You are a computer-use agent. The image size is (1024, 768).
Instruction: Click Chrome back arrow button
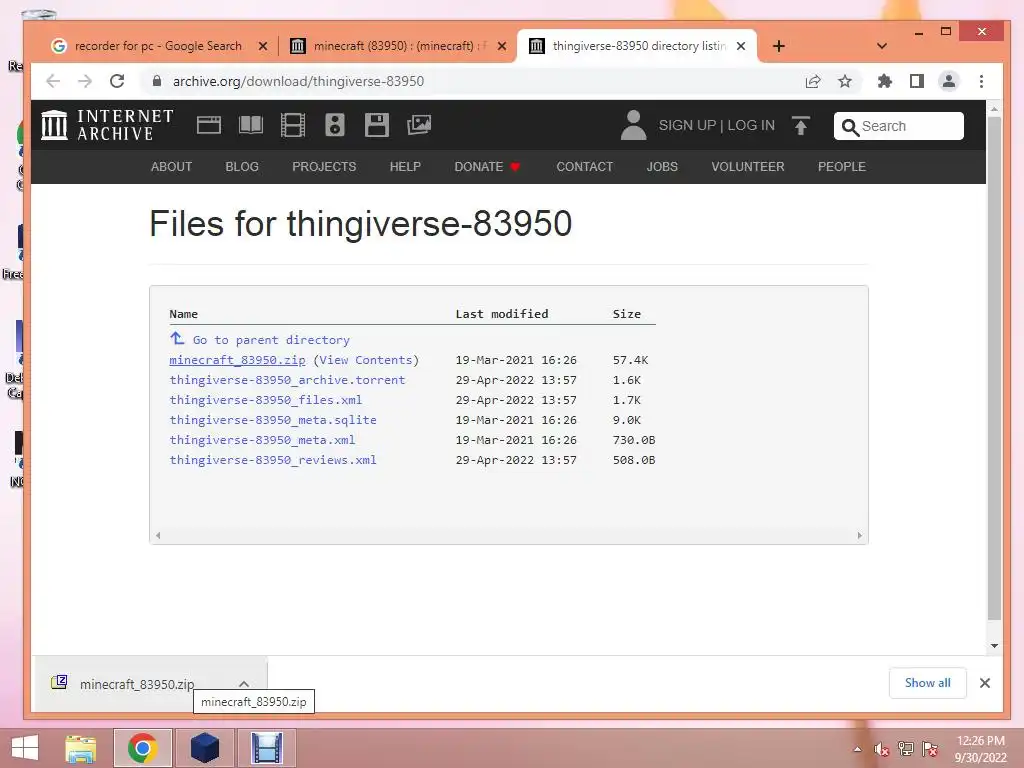click(x=53, y=81)
